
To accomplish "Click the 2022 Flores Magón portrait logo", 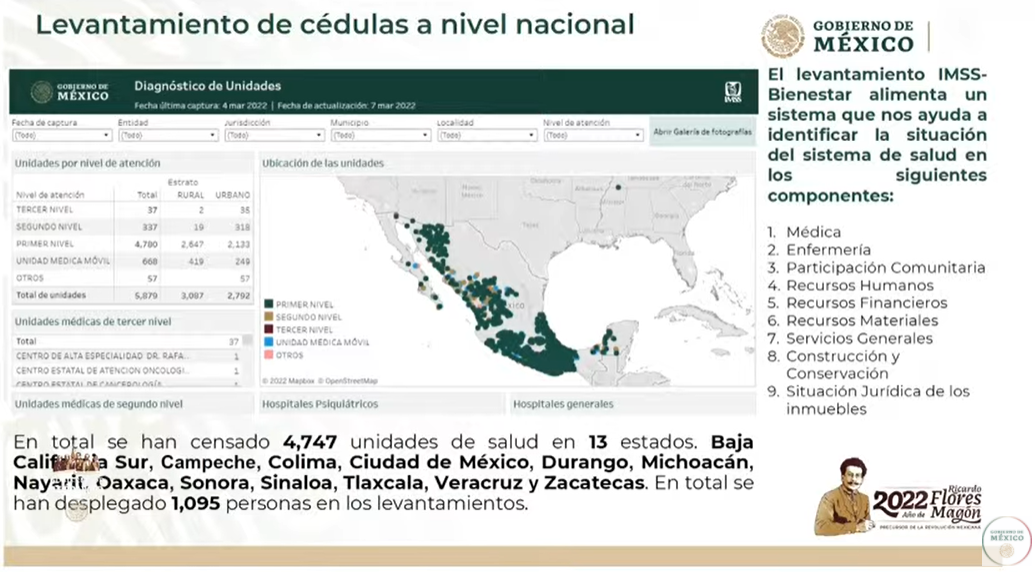I will (x=896, y=496).
